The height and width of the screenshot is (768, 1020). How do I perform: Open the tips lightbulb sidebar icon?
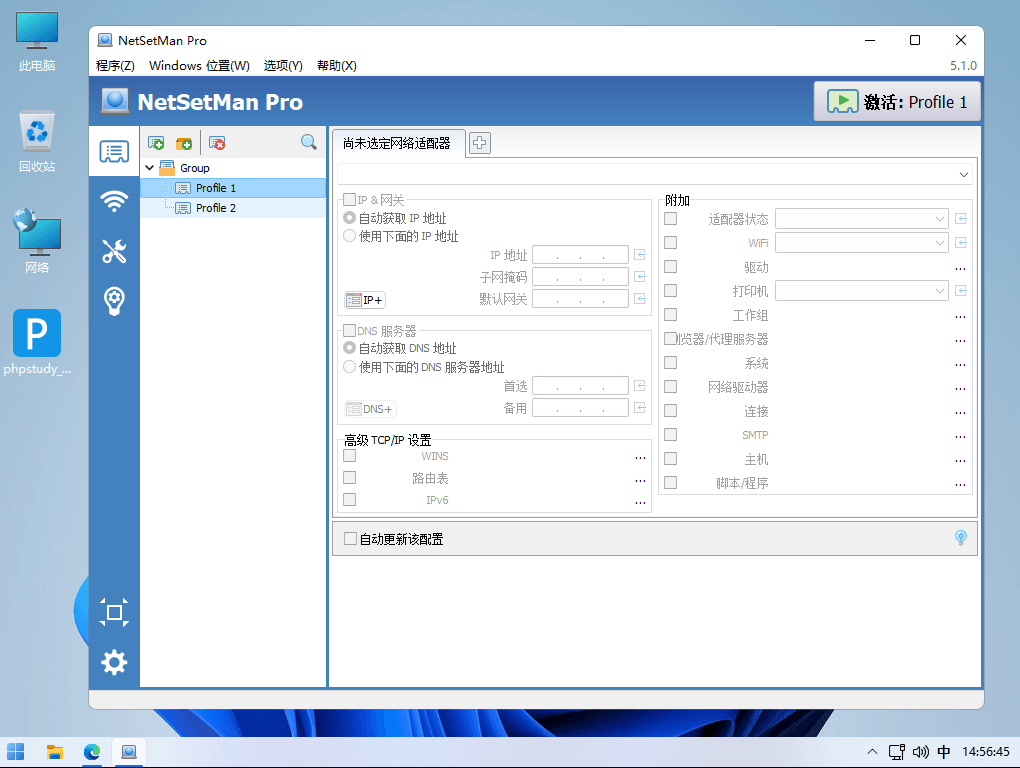[114, 301]
